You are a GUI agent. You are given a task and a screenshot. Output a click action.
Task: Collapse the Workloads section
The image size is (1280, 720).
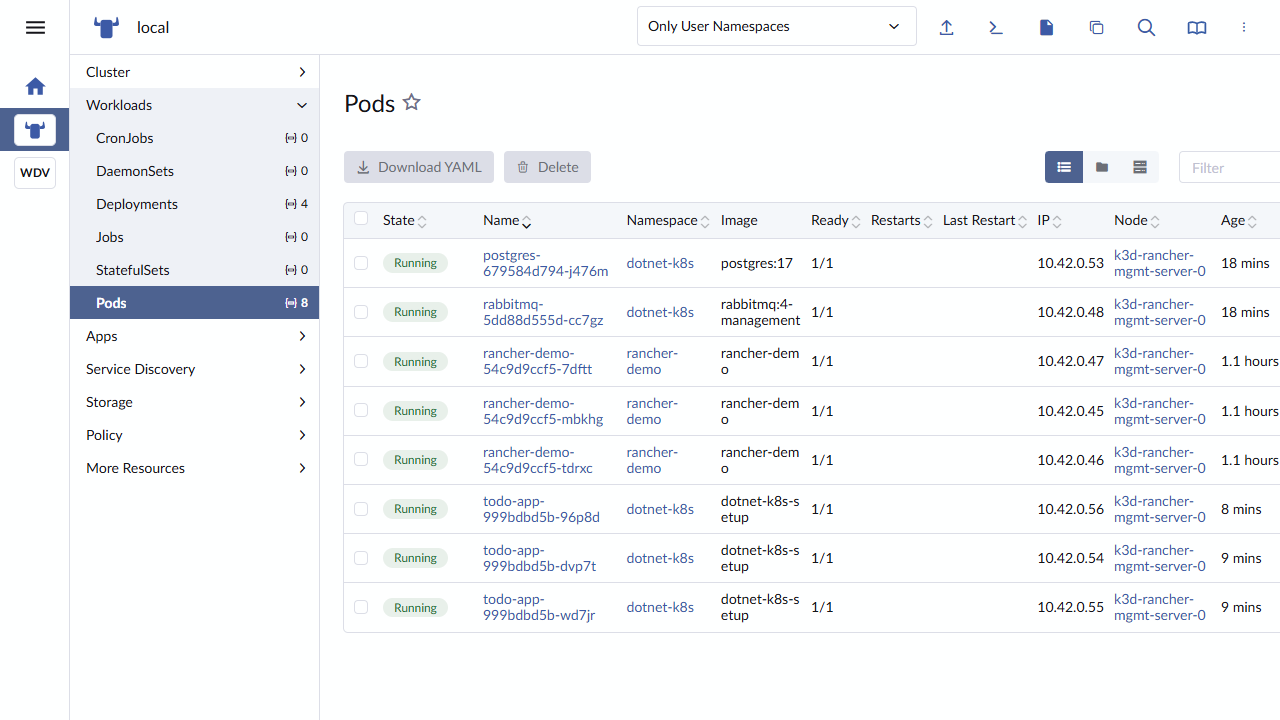pos(194,105)
